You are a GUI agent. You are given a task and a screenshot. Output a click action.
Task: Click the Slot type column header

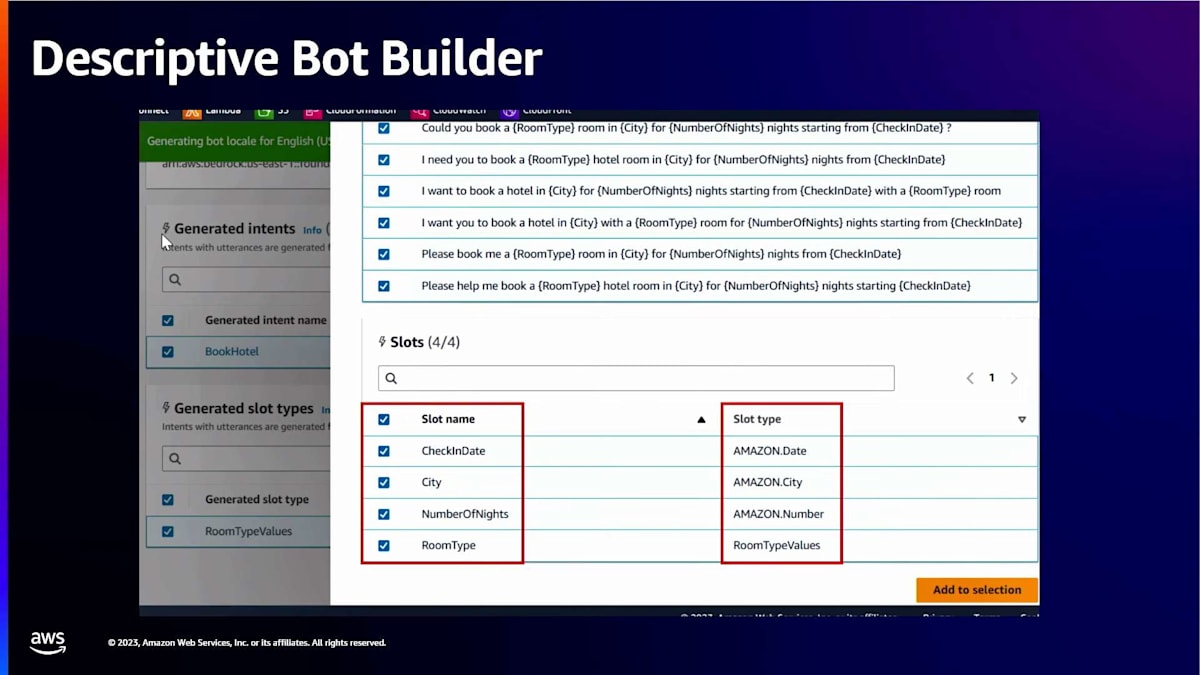click(x=757, y=420)
